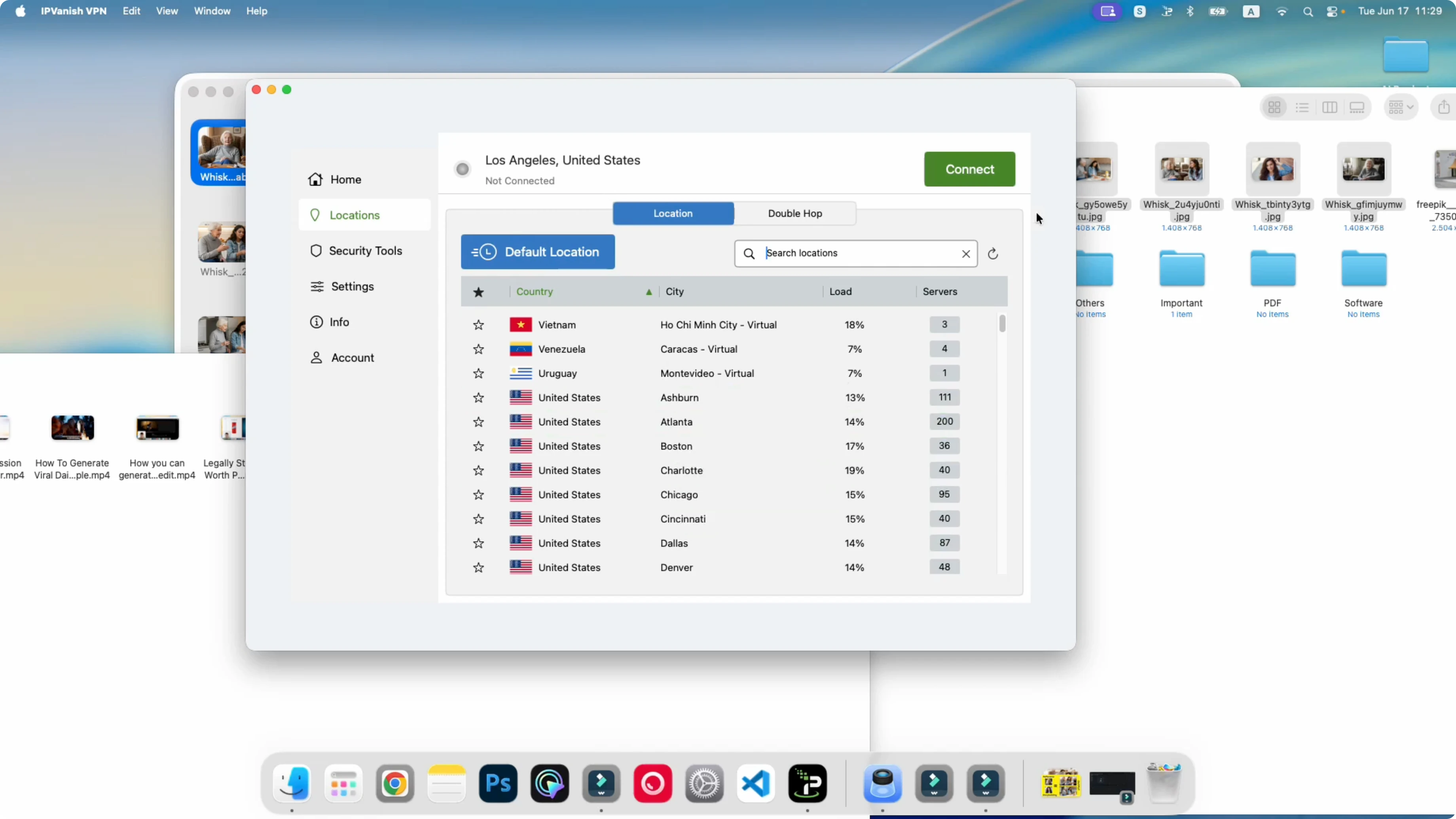
Task: Open Finder group-by dropdown in toolbar
Action: pyautogui.click(x=1401, y=107)
